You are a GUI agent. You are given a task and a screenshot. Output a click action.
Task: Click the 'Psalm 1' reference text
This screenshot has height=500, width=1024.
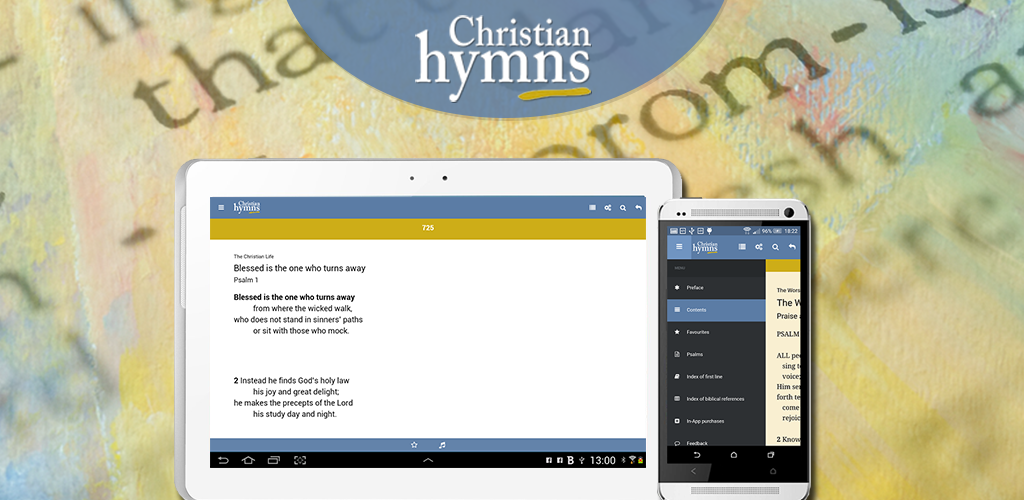pyautogui.click(x=246, y=280)
